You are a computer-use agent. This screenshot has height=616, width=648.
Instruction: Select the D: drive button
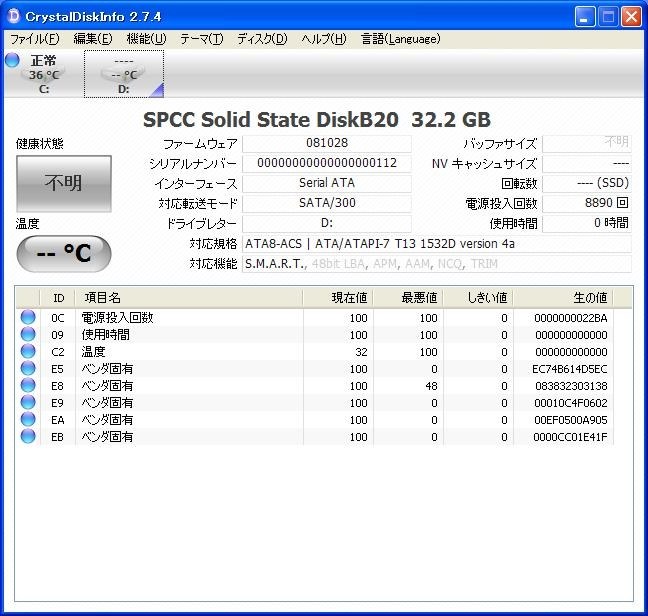tap(124, 74)
